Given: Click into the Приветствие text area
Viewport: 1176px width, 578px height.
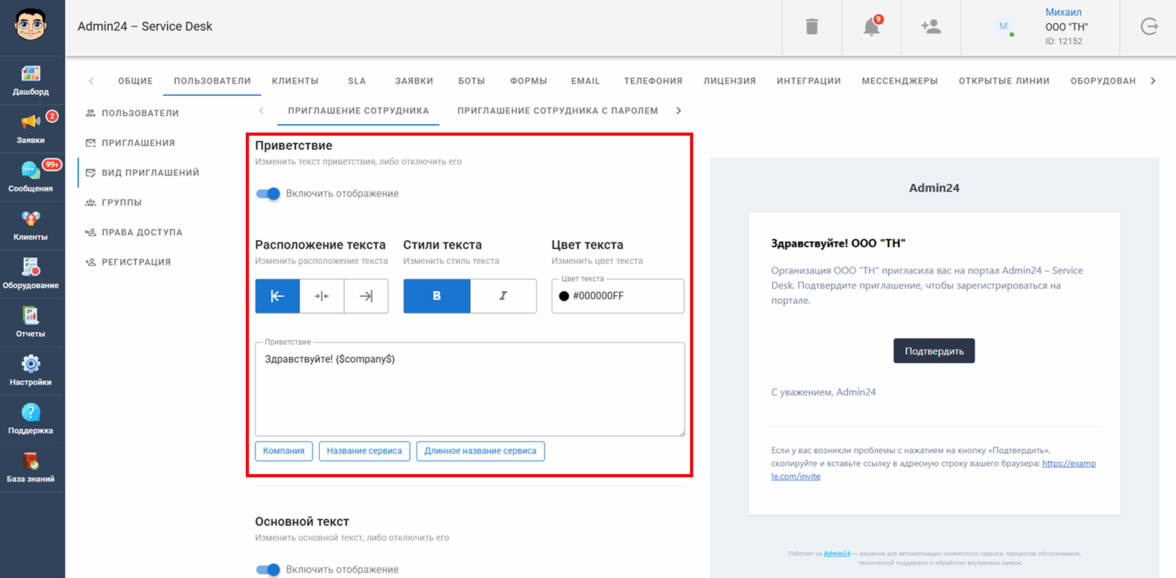Looking at the screenshot, I should [470, 395].
